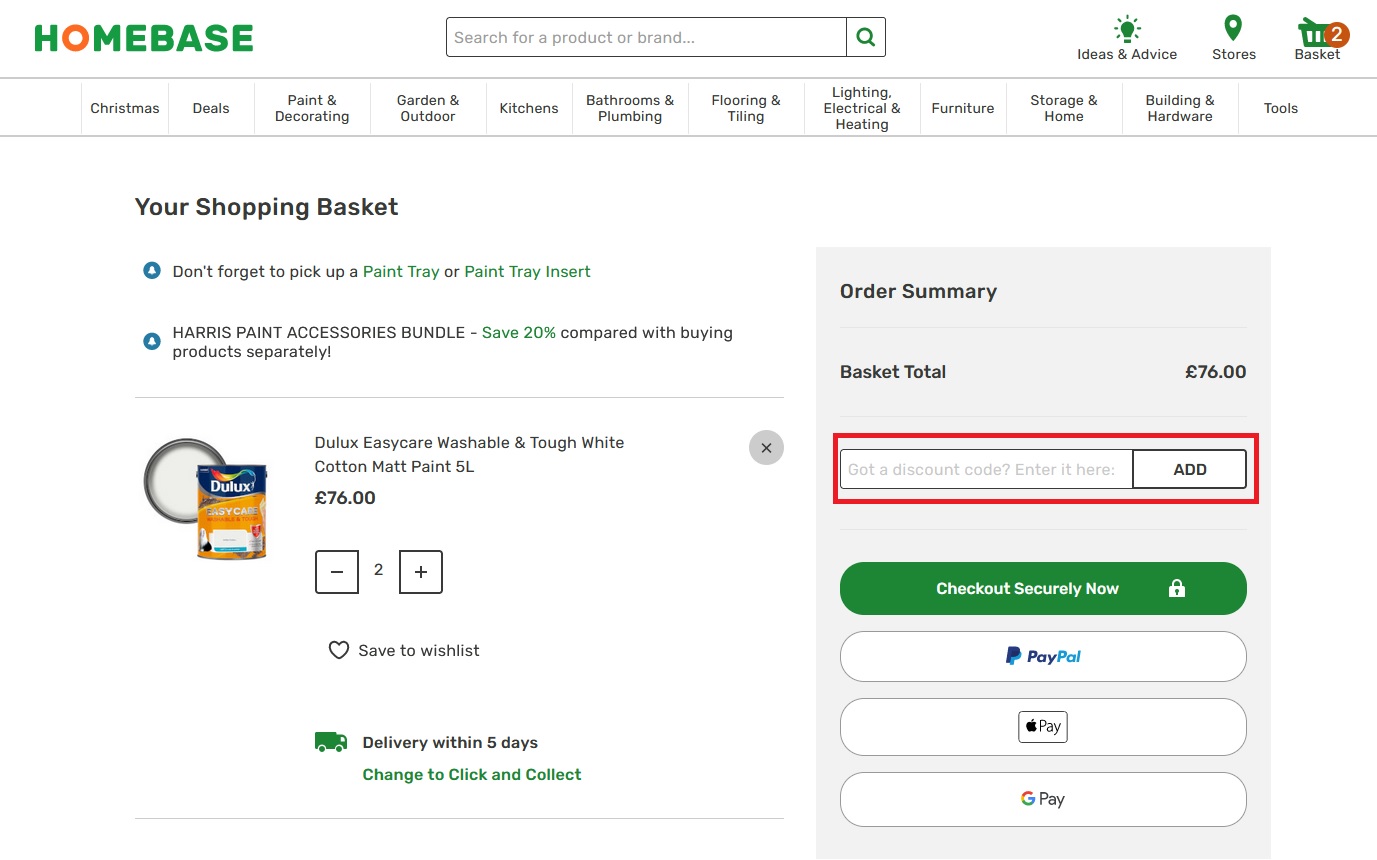Click the Basket Total £76.00 amount
Viewport: 1377px width, 860px height.
[x=1216, y=372]
